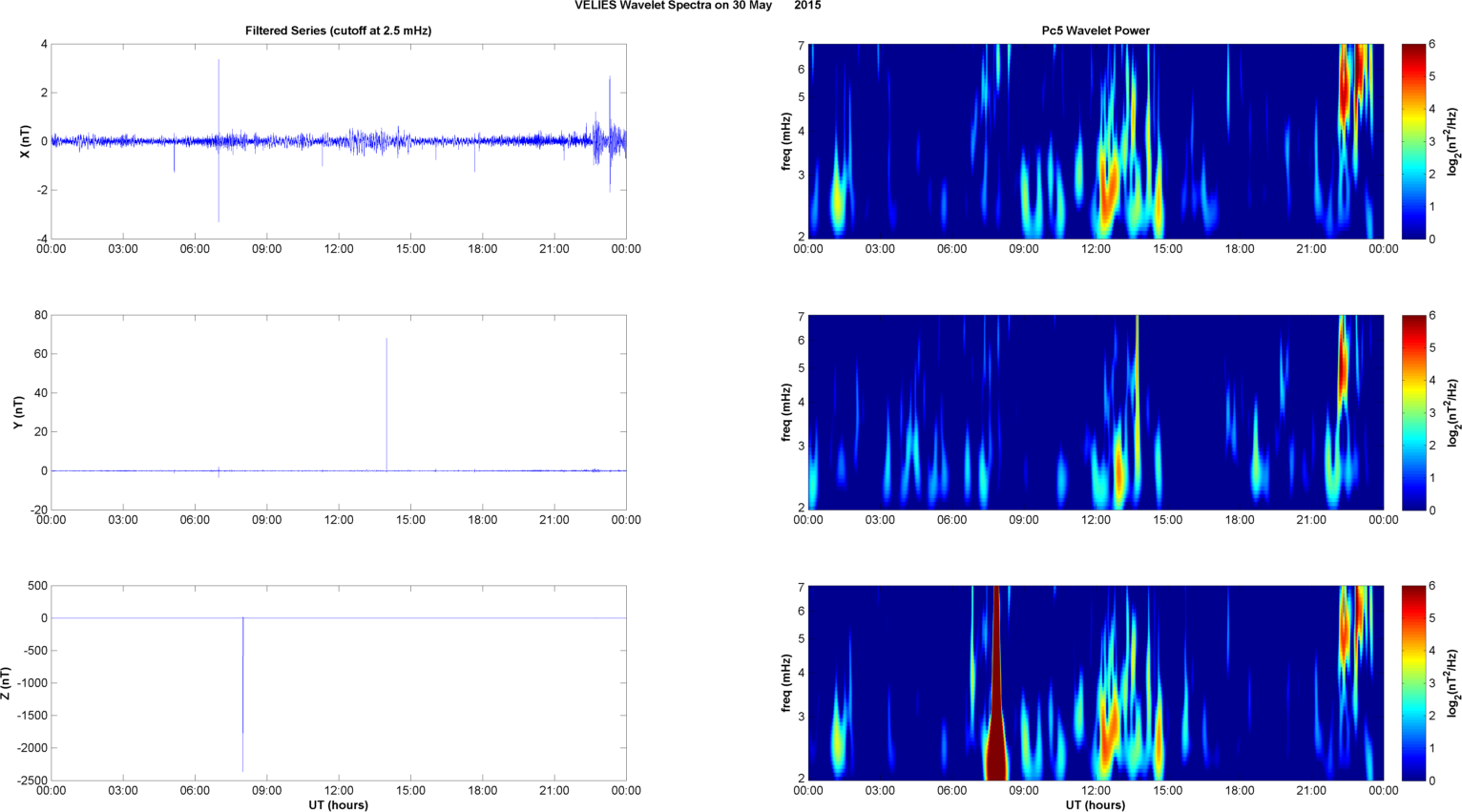Click the colorbar beside the Z-component wavelet spectrogram

(x=1414, y=683)
